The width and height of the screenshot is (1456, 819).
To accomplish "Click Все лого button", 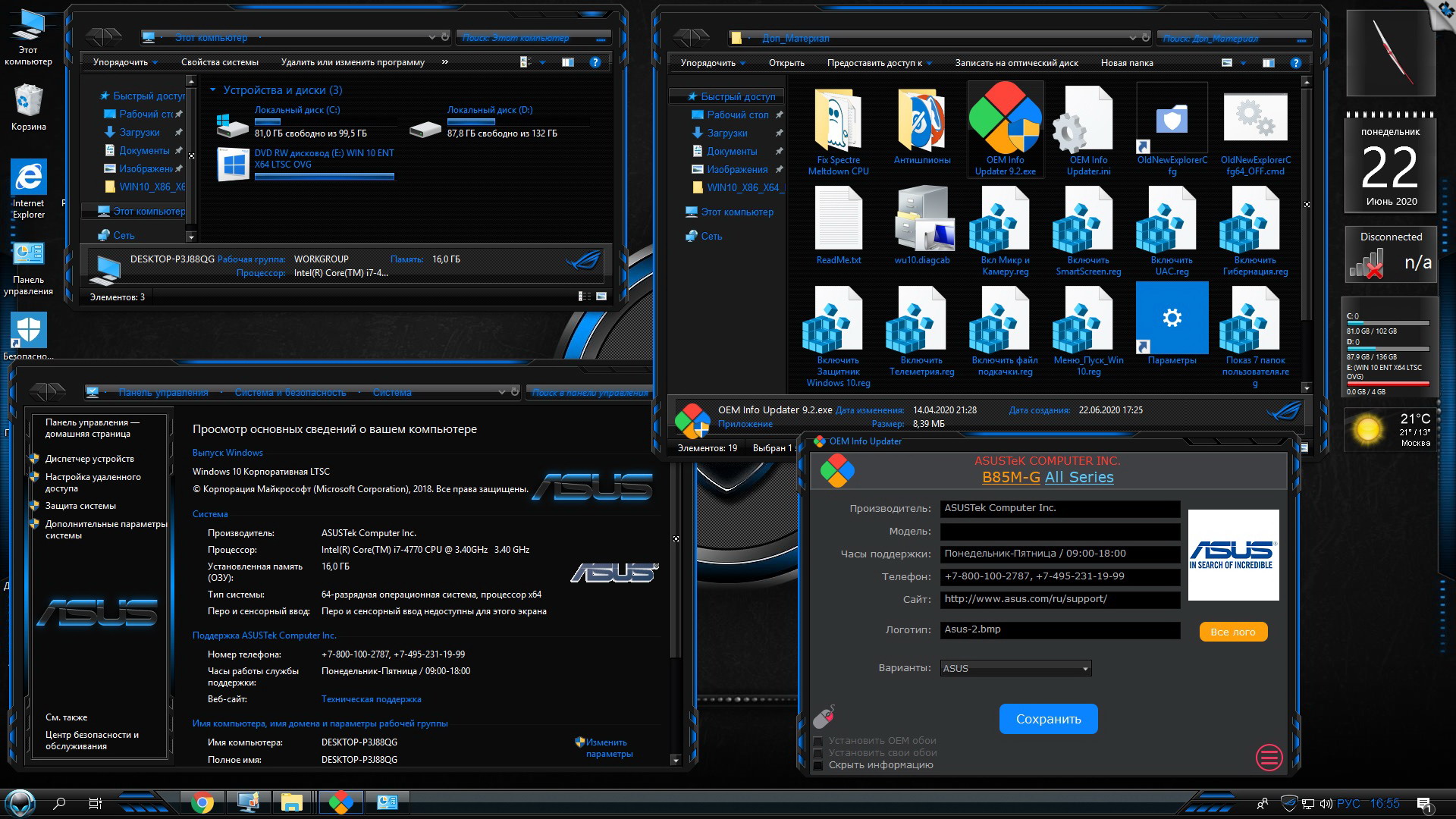I will [1233, 632].
